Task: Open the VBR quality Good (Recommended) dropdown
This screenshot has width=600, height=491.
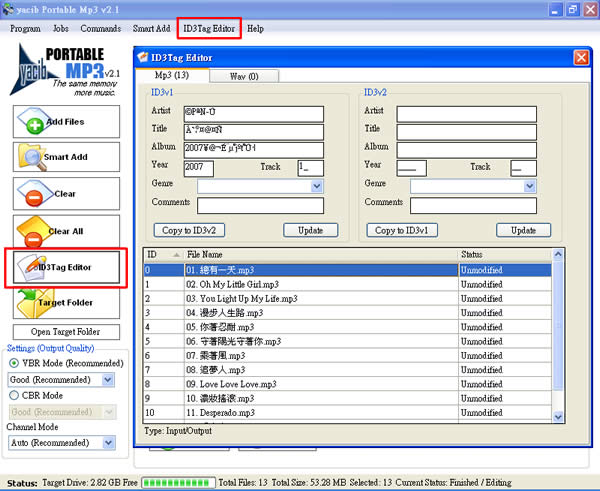Action: 108,380
